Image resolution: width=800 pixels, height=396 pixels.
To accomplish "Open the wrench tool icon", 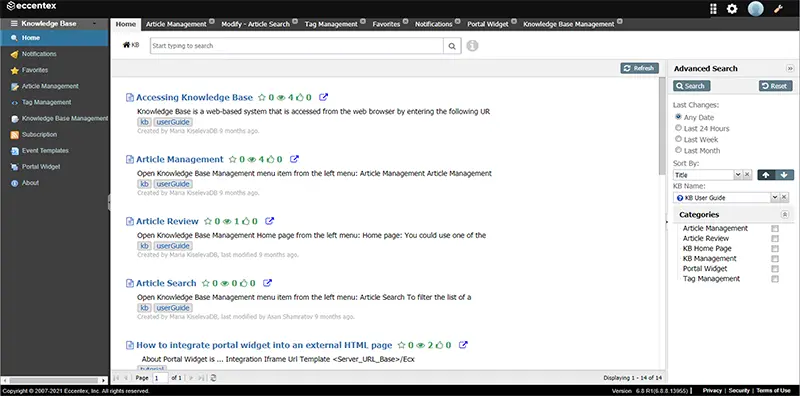I will click(779, 9).
